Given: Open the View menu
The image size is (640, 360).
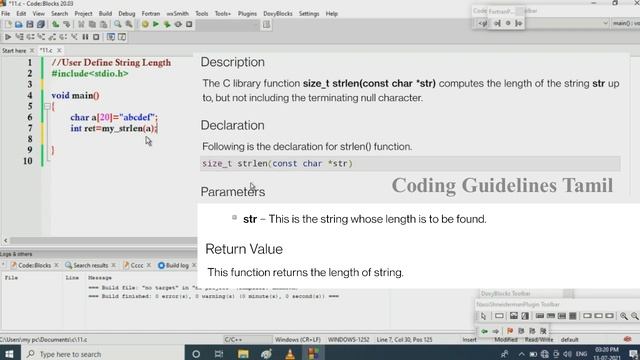Looking at the screenshot, I should coord(39,13).
